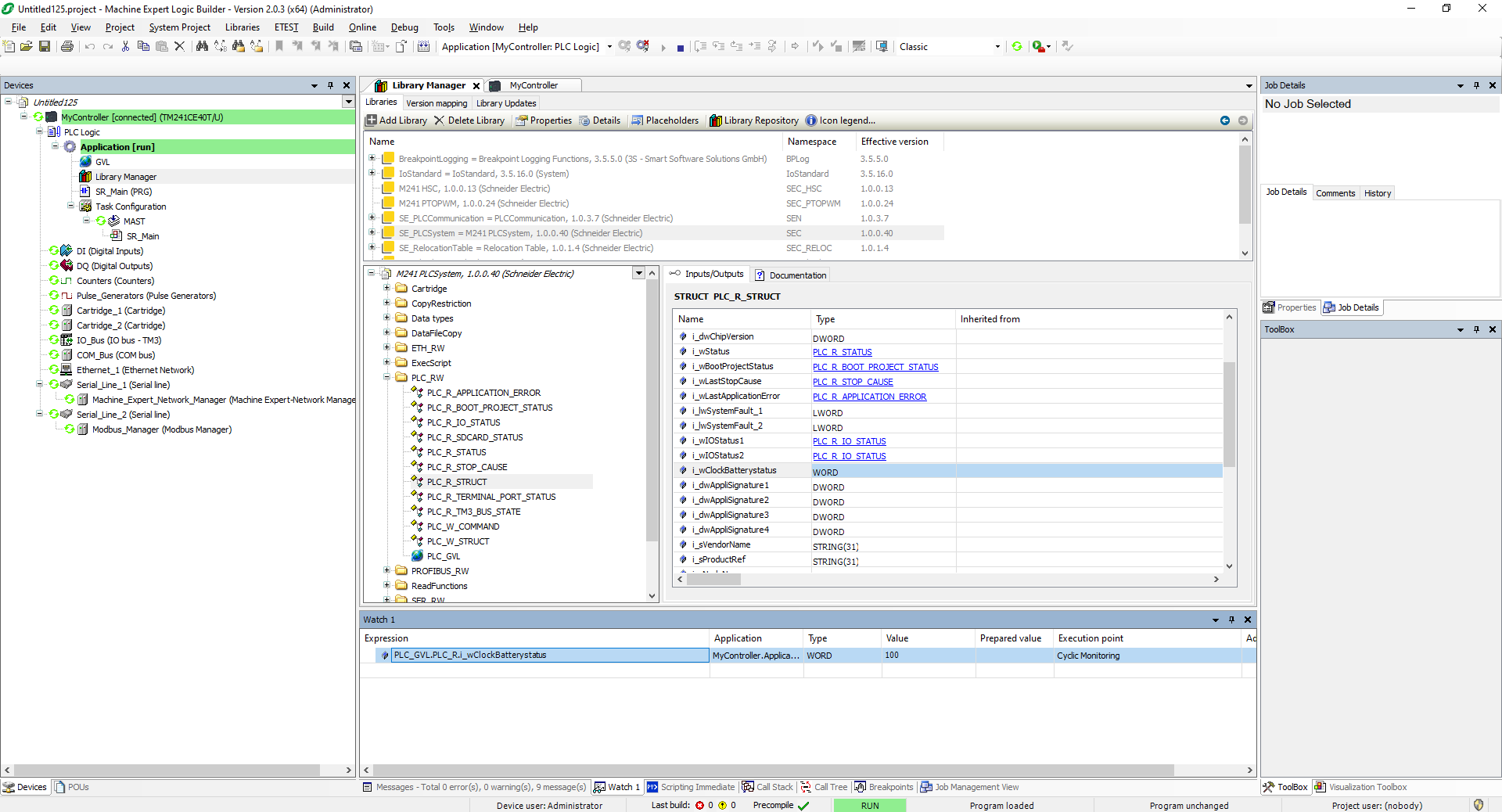The height and width of the screenshot is (812, 1502).
Task: Click the PLC_GVL.PLC_R.i_wClockBatterystatus expression field
Action: 550,656
